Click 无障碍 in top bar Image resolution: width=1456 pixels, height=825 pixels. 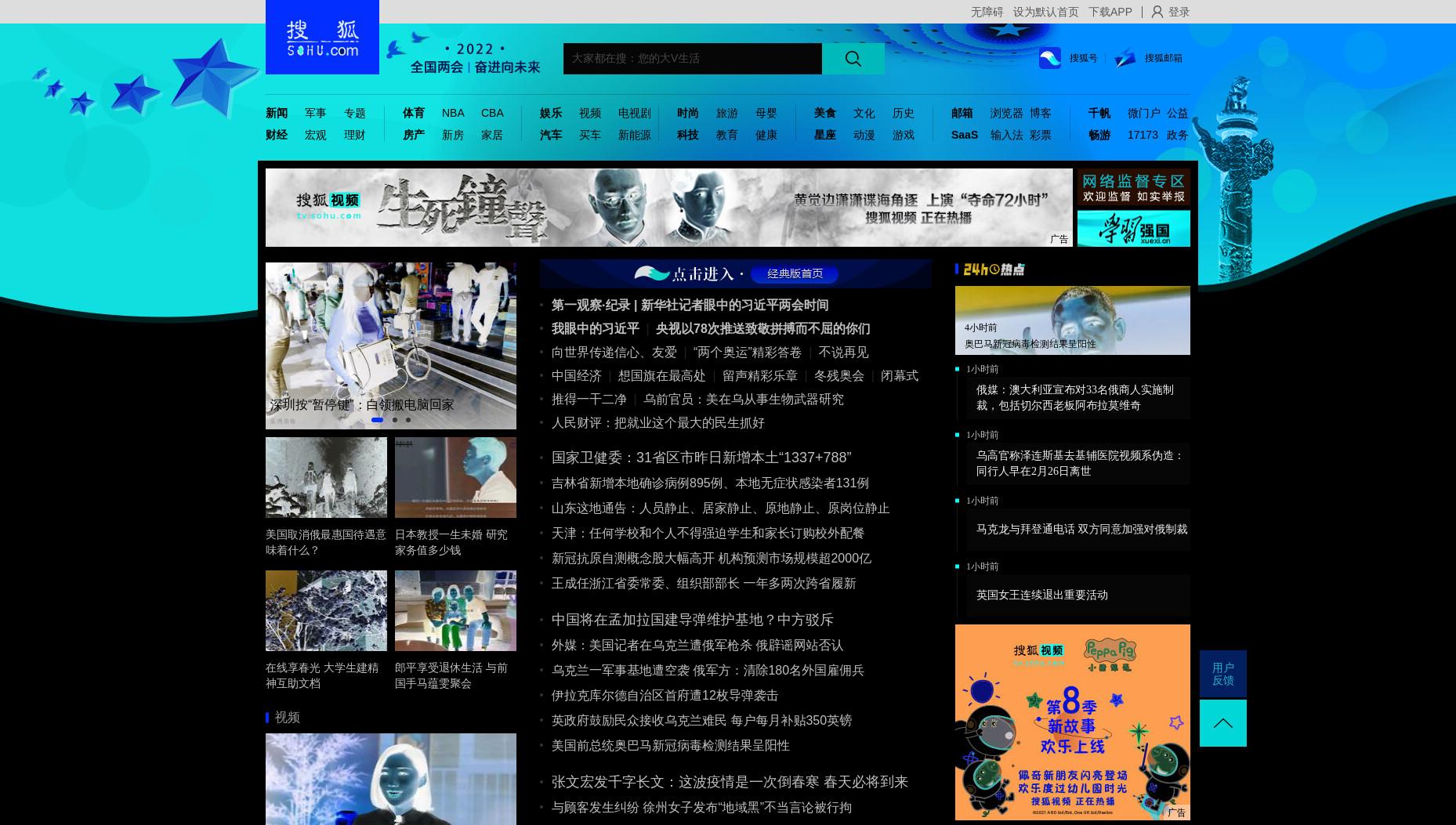point(987,12)
